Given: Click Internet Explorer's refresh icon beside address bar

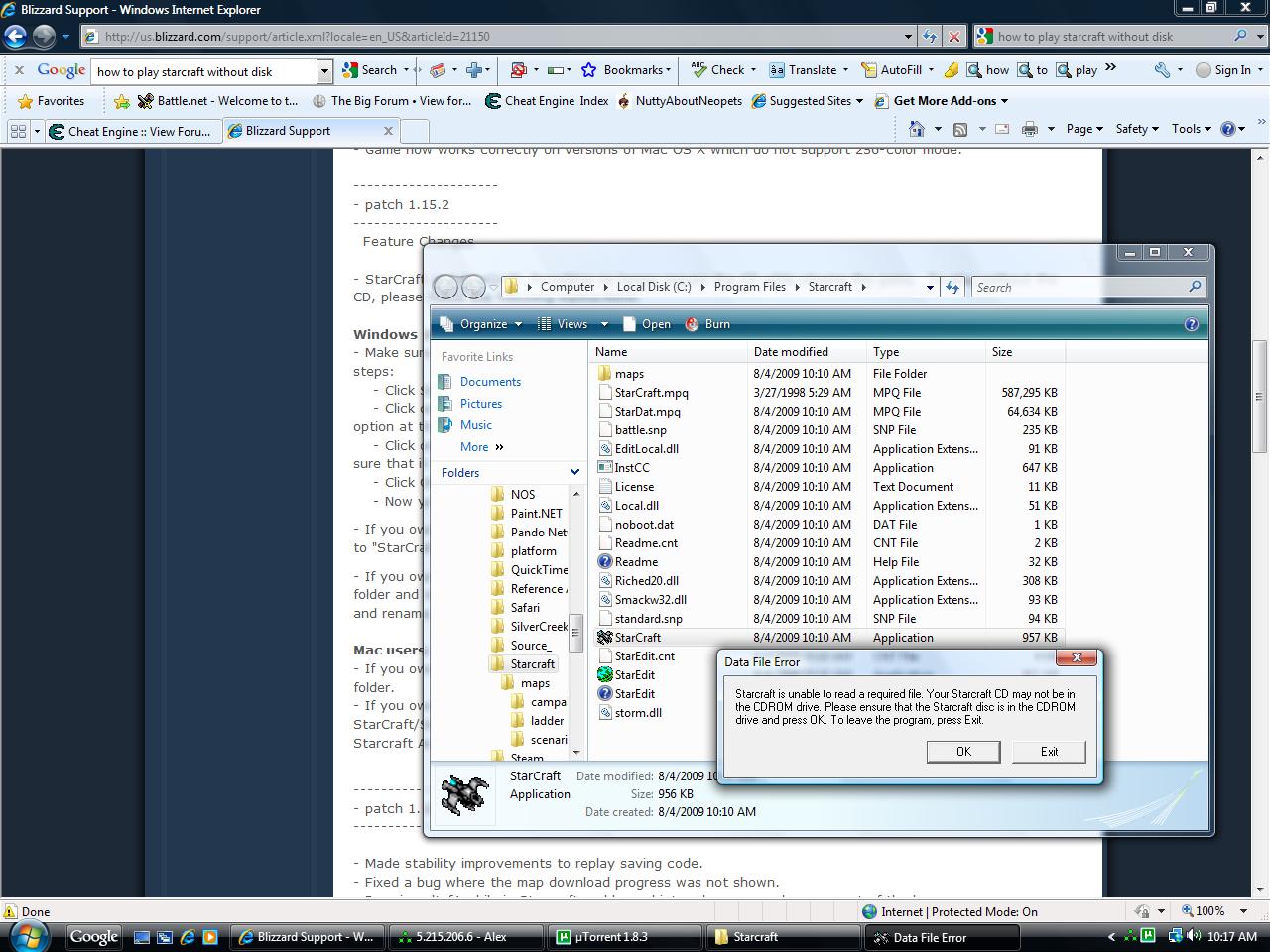Looking at the screenshot, I should (x=929, y=37).
